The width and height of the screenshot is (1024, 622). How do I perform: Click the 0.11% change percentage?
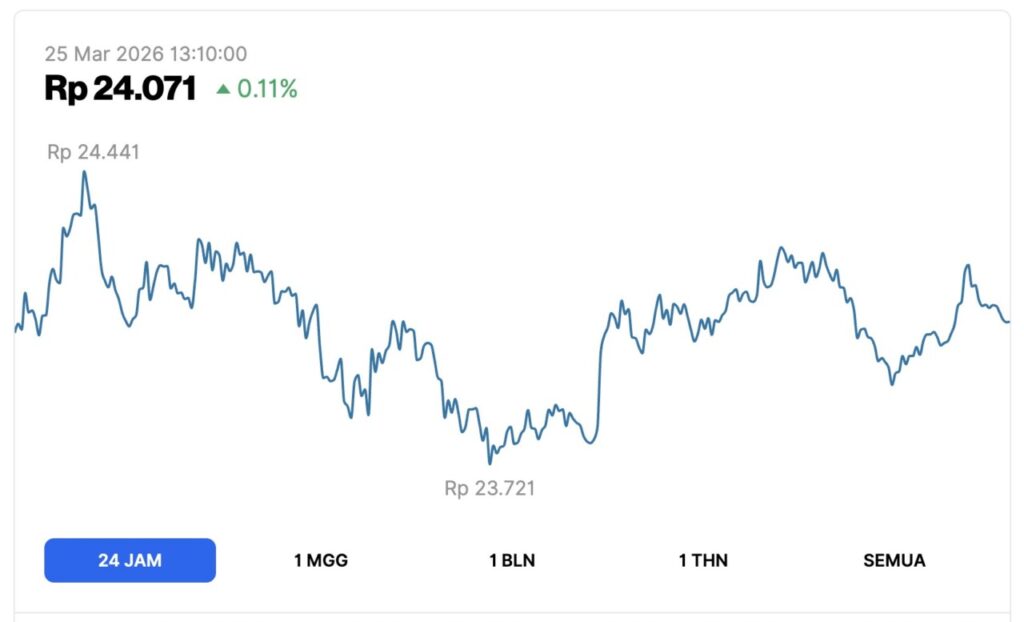(x=267, y=89)
